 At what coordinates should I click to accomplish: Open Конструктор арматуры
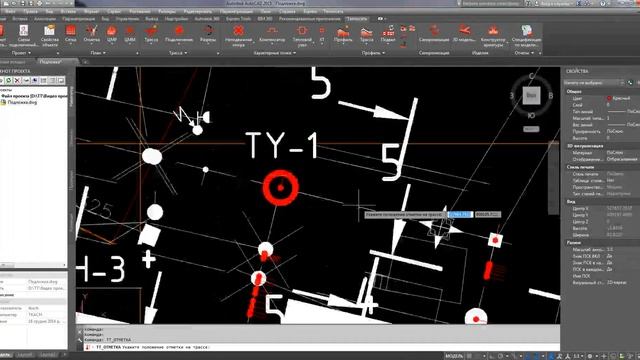[493, 35]
